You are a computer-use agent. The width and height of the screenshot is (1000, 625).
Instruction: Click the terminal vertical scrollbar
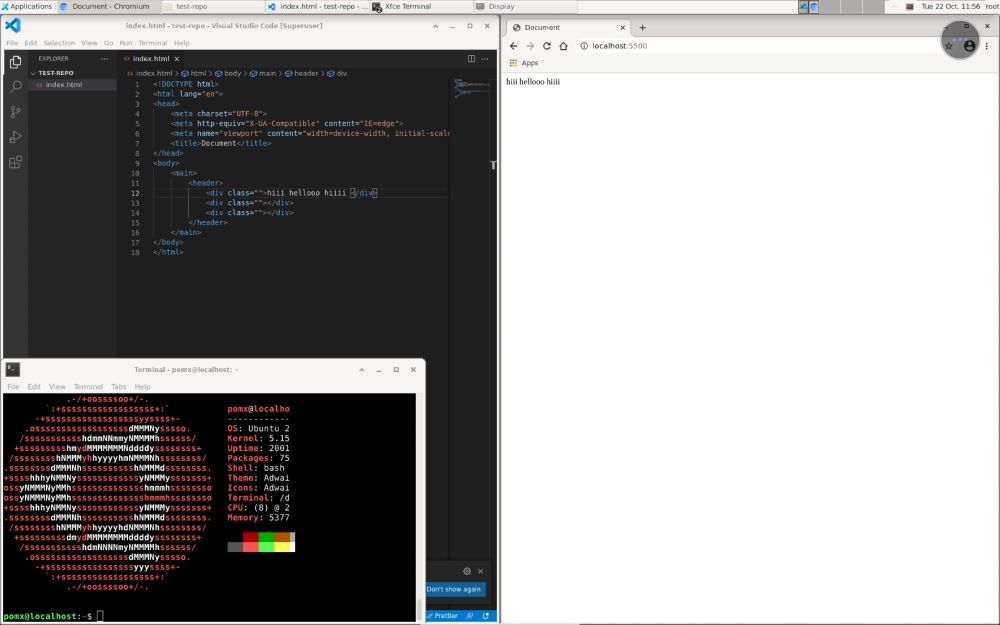pyautogui.click(x=420, y=507)
